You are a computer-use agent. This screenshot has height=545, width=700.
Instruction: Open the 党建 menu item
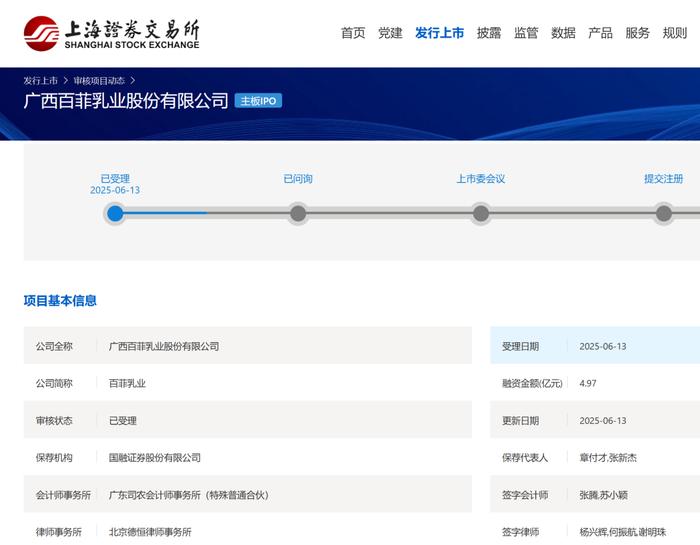pos(390,33)
